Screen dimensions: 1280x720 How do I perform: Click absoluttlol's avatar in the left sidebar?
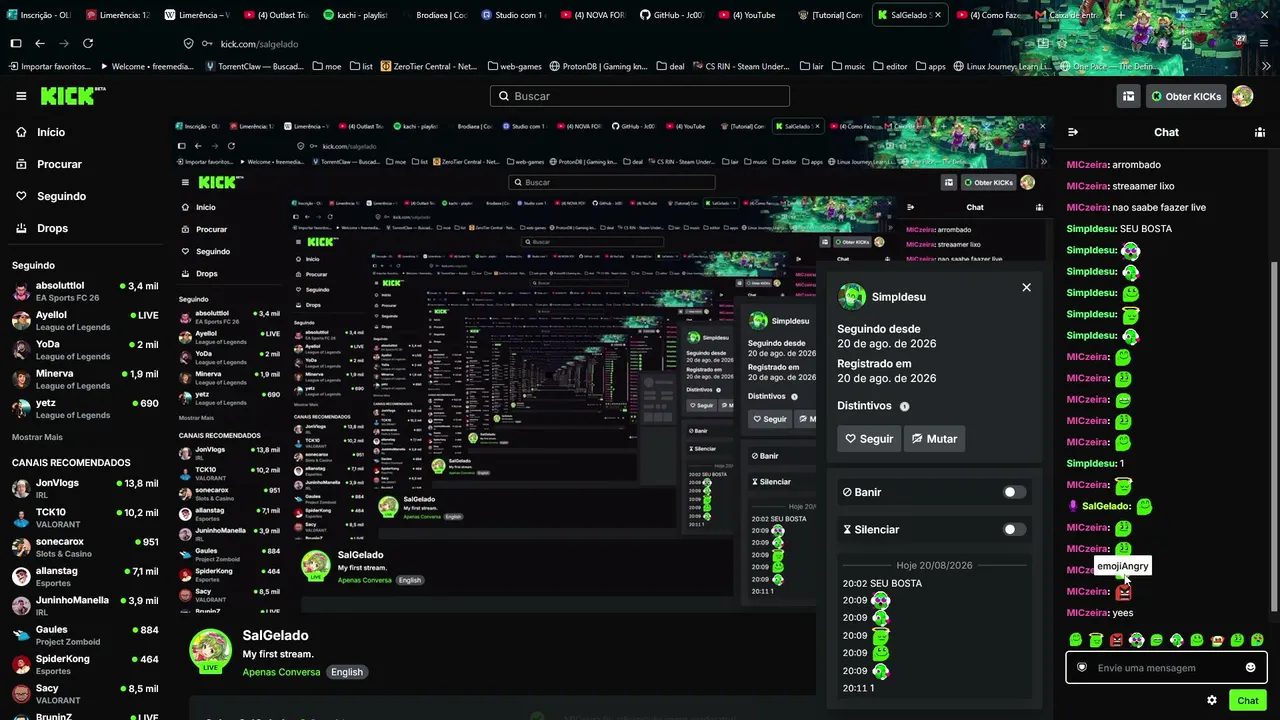pos(21,291)
